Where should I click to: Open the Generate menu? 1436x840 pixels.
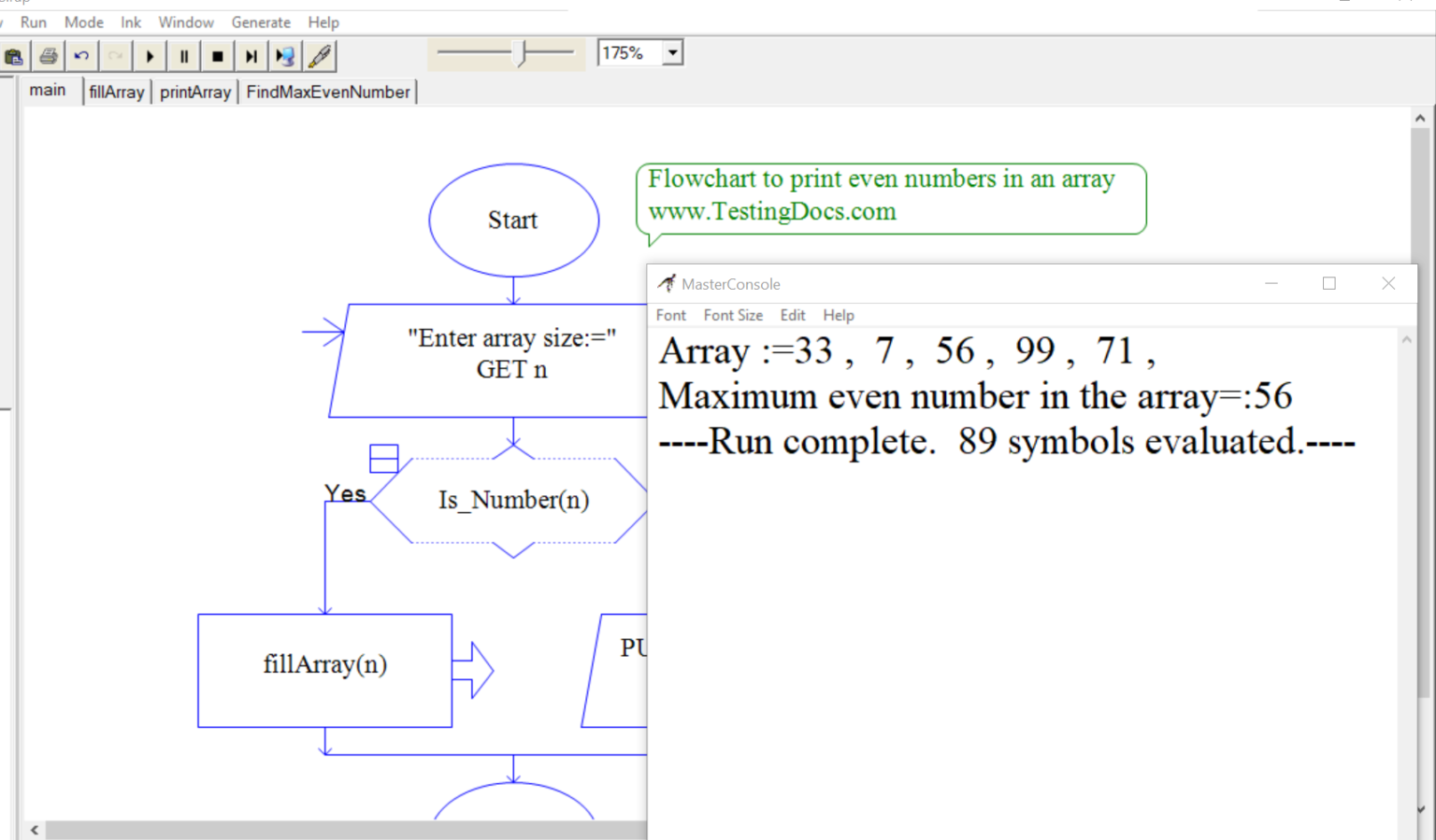(x=261, y=22)
